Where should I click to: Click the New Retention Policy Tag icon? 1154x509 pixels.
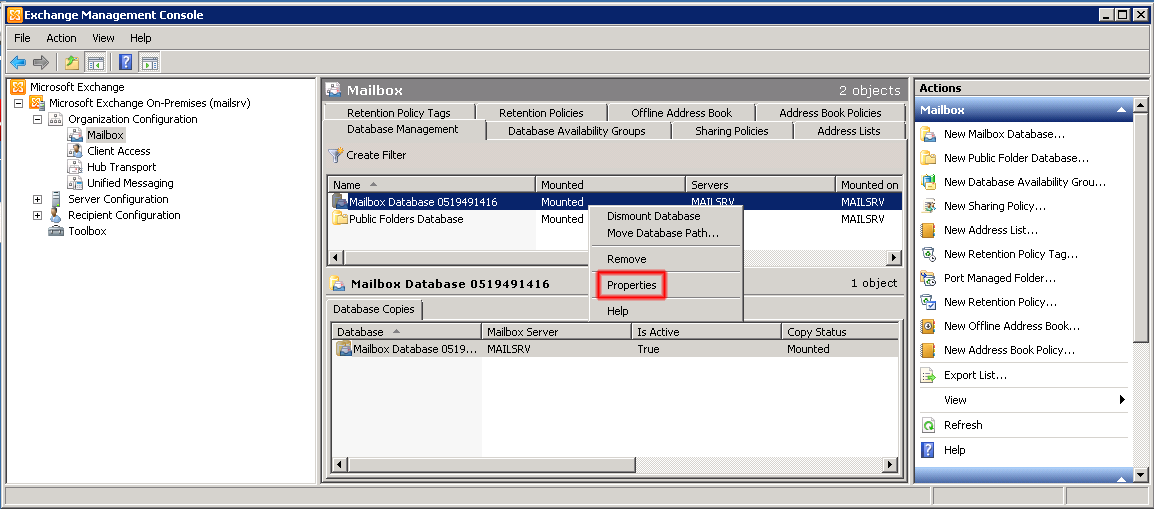pos(929,254)
